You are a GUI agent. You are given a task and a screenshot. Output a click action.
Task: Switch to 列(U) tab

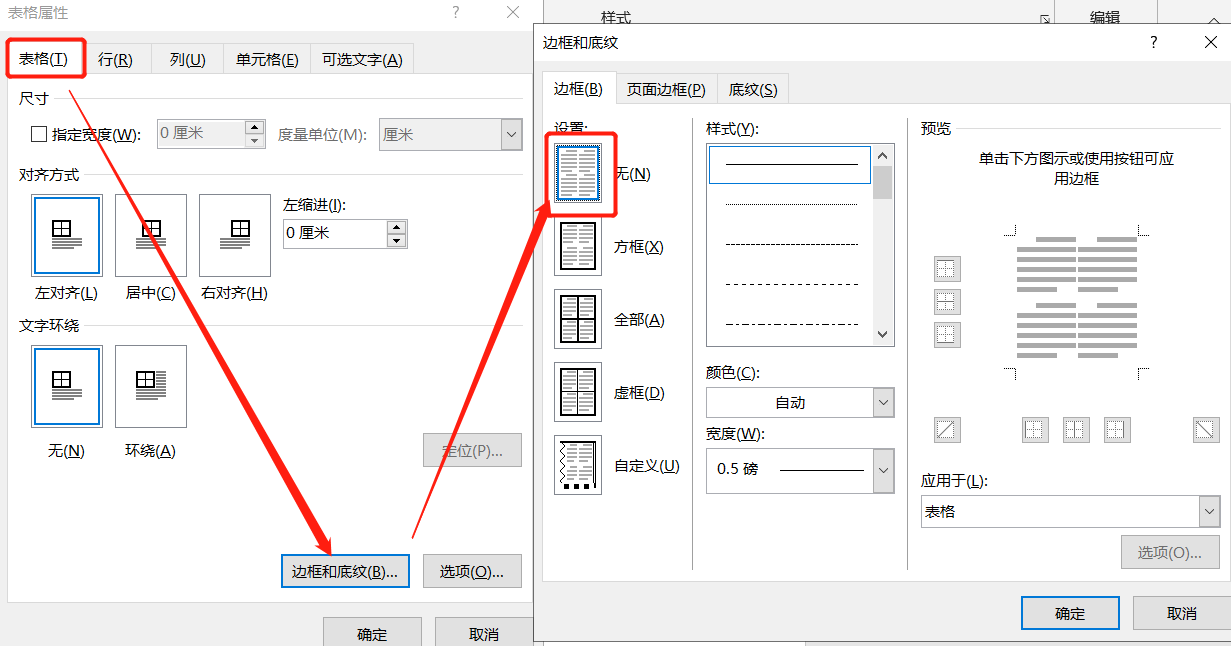tap(187, 59)
